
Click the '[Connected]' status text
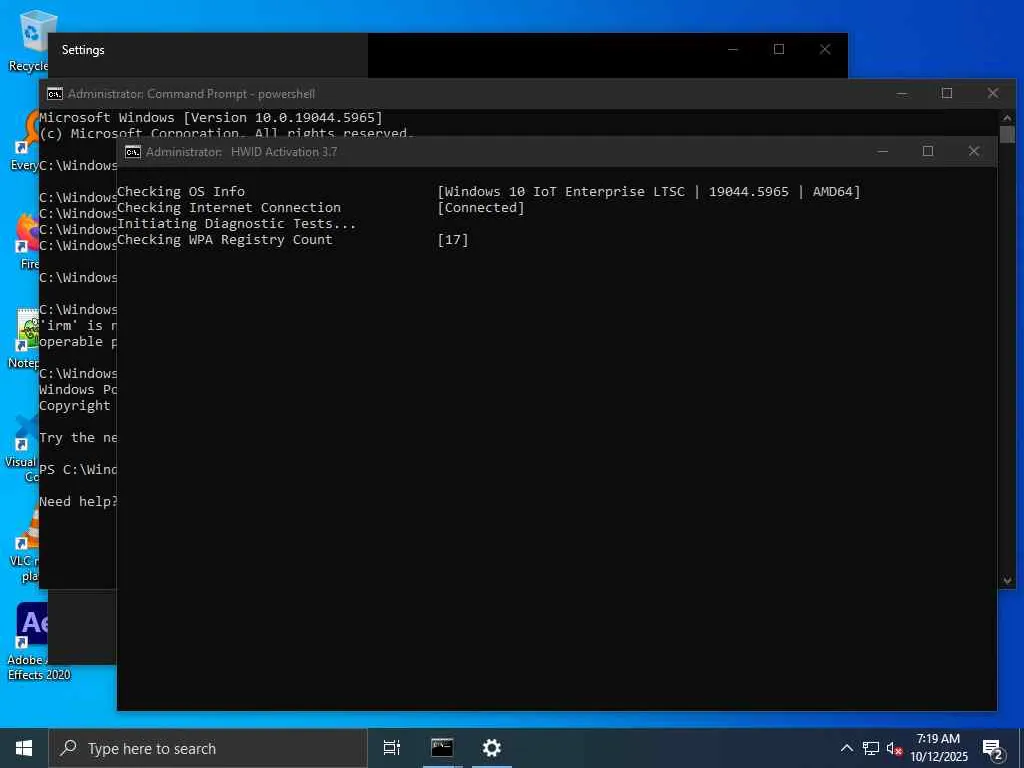pyautogui.click(x=481, y=208)
